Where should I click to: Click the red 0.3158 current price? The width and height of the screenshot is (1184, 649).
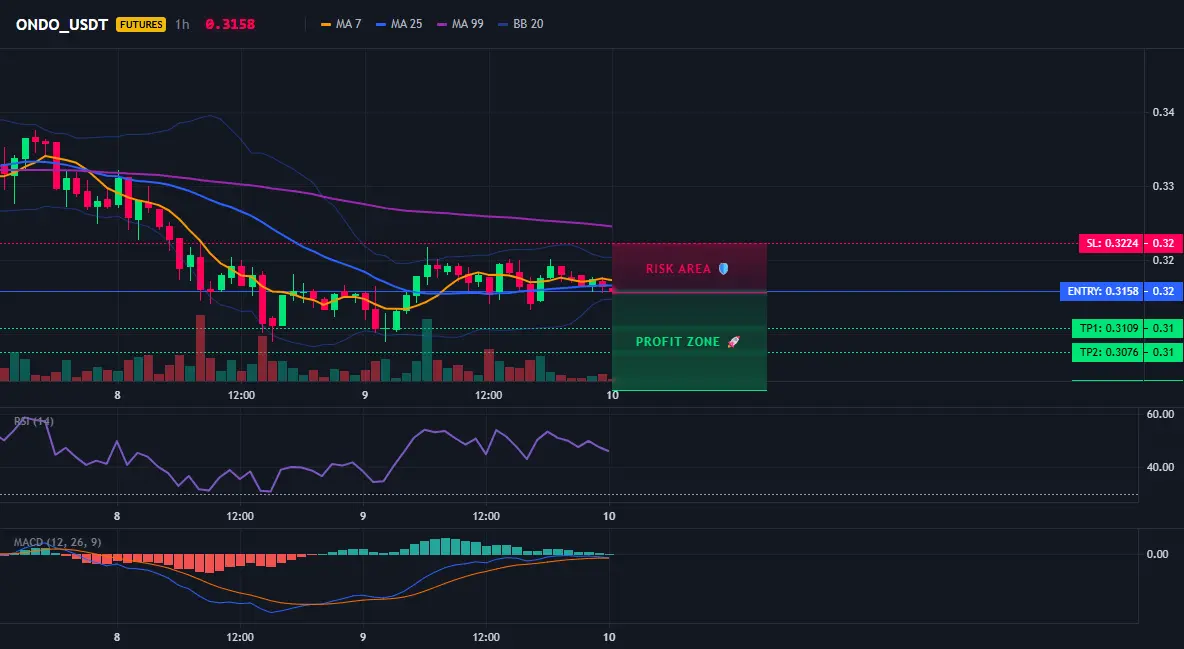pos(230,24)
